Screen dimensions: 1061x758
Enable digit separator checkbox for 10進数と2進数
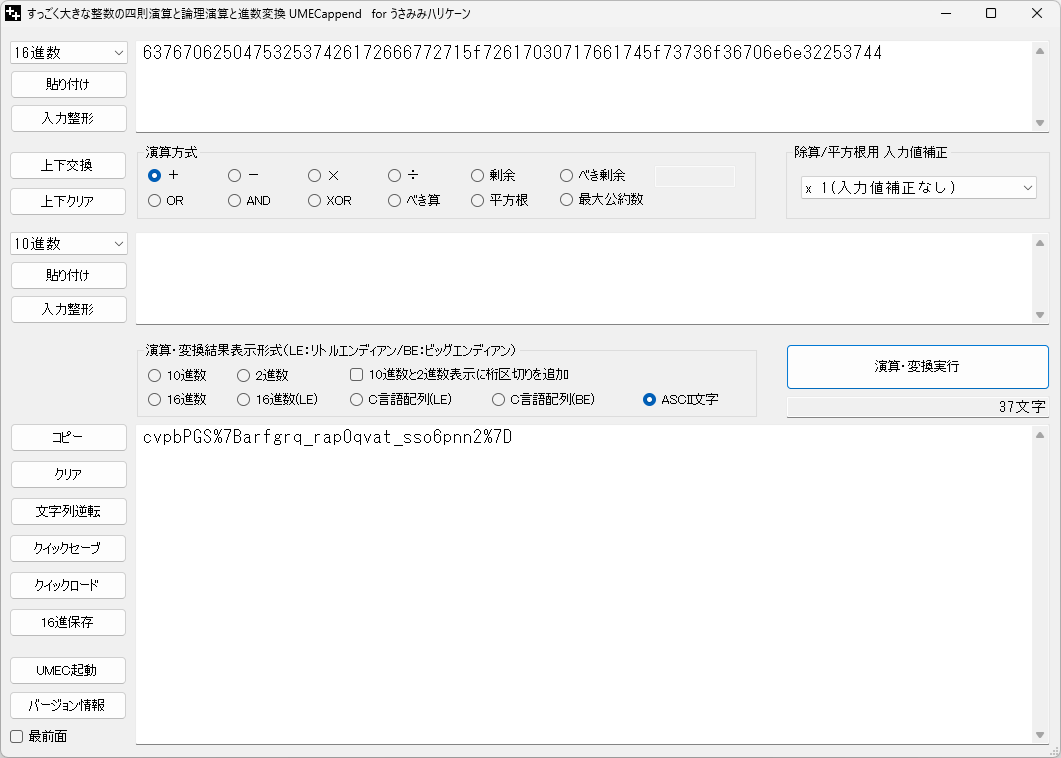point(357,375)
